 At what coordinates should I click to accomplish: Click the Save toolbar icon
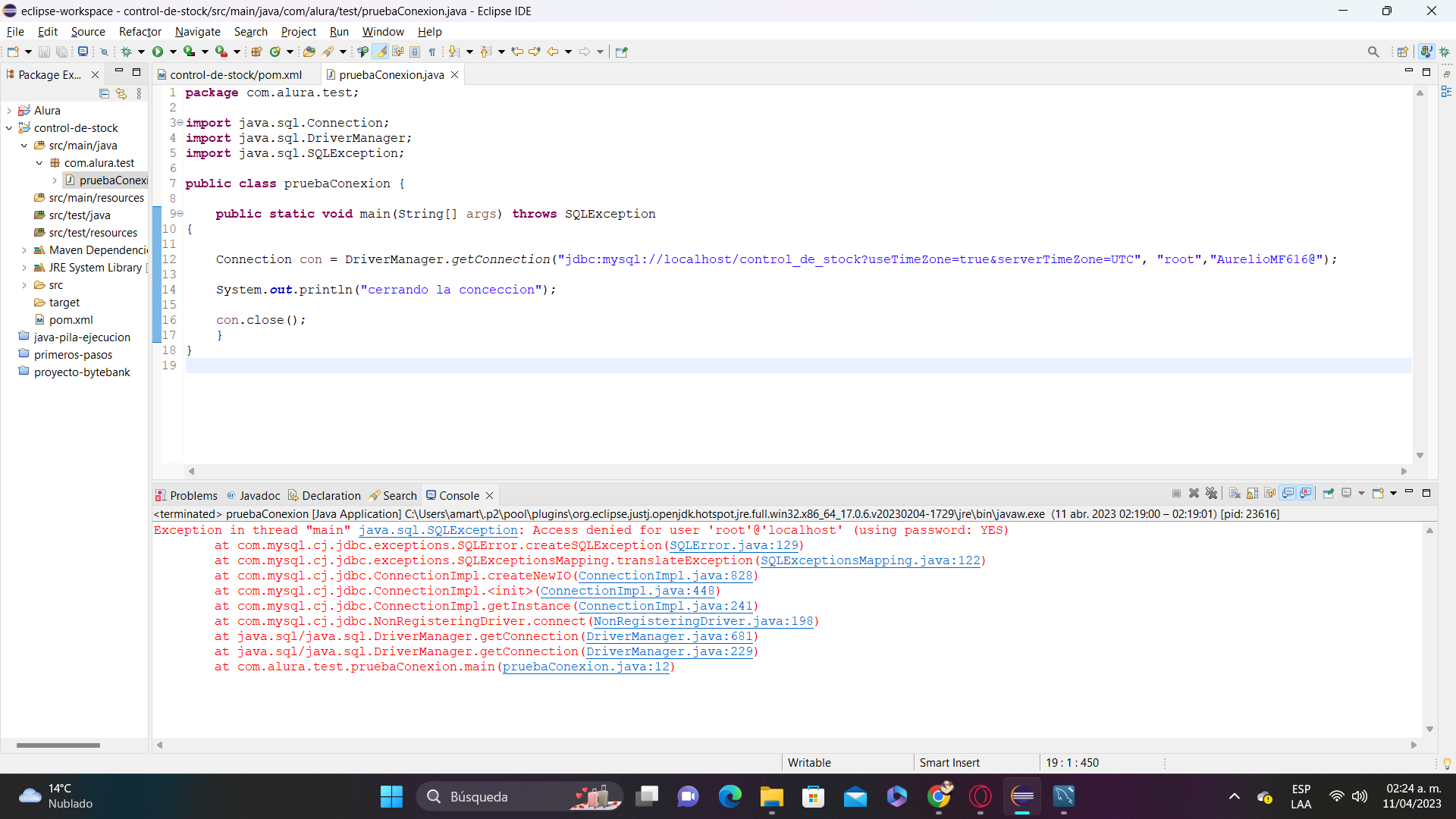[x=44, y=52]
